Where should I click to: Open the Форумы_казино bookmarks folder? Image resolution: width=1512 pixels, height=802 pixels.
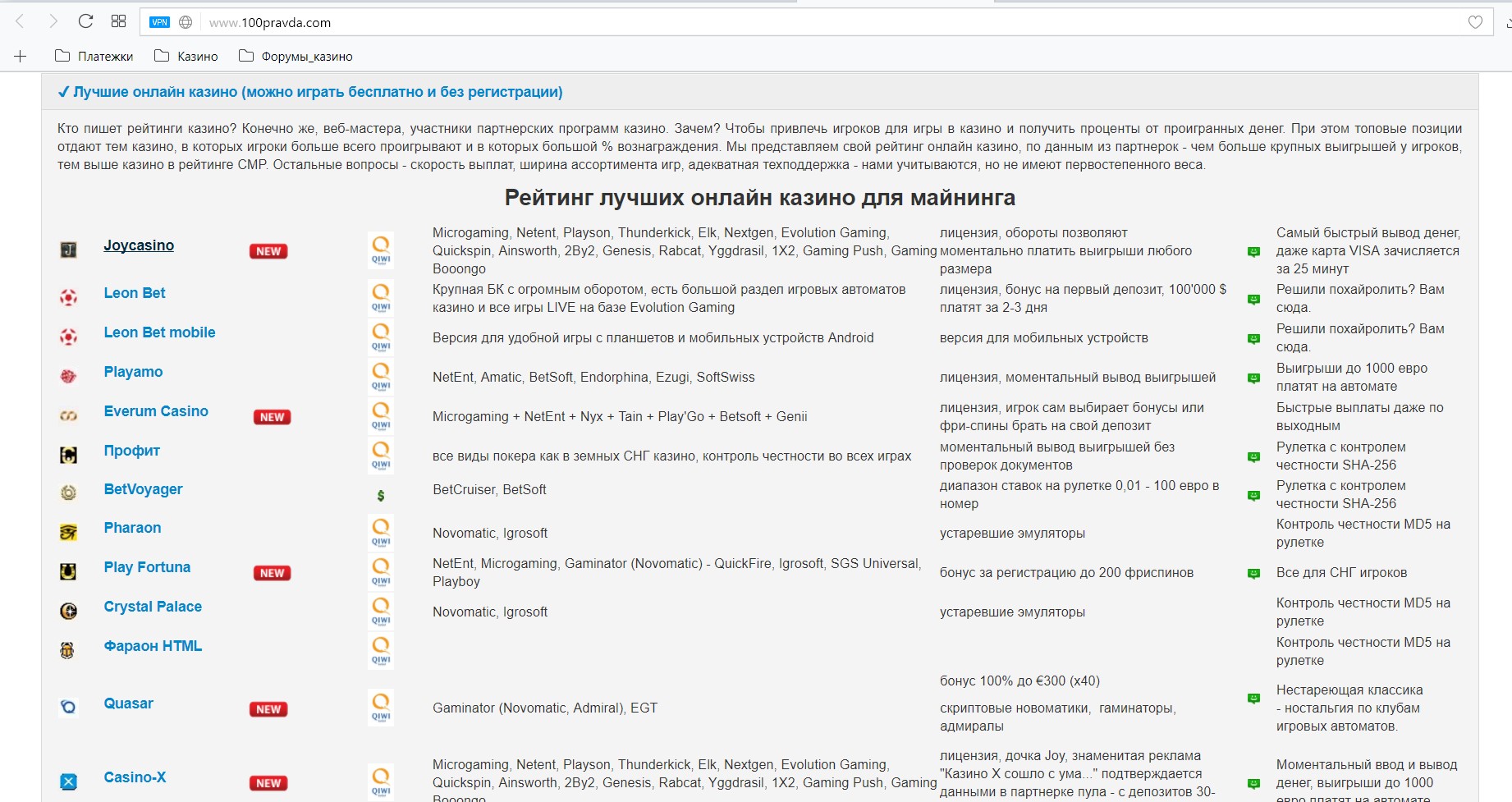pos(296,56)
